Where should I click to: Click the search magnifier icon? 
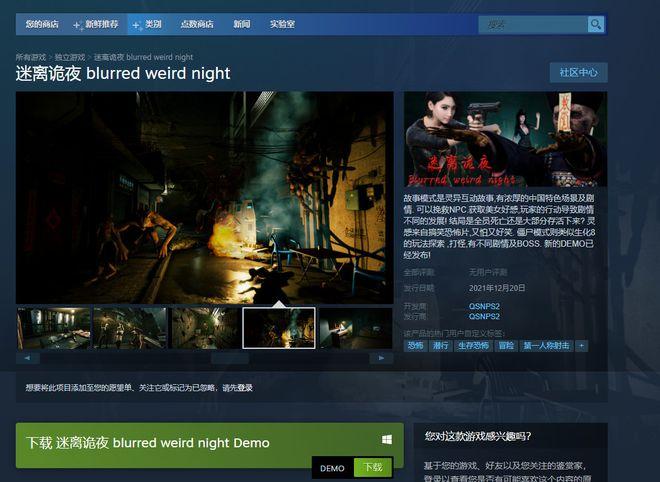(x=596, y=24)
